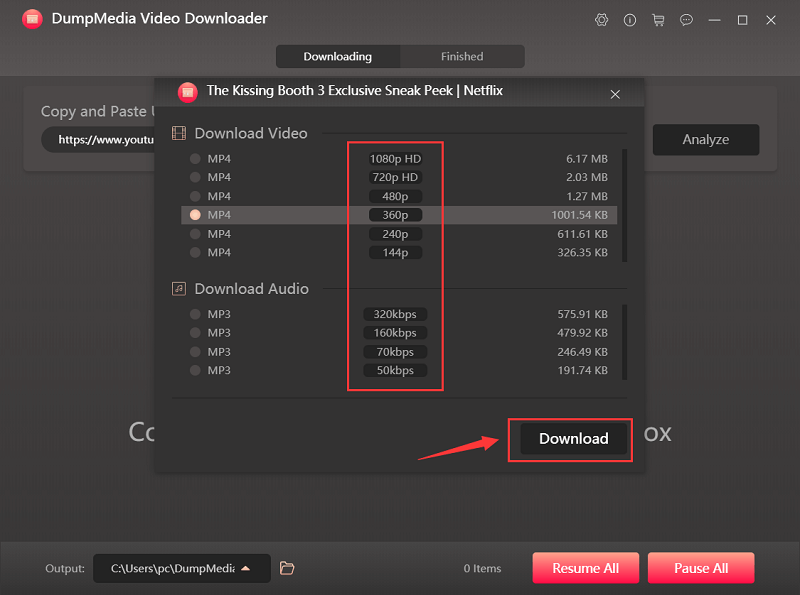
Task: Click the 160kbps bitrate label
Action: point(395,333)
